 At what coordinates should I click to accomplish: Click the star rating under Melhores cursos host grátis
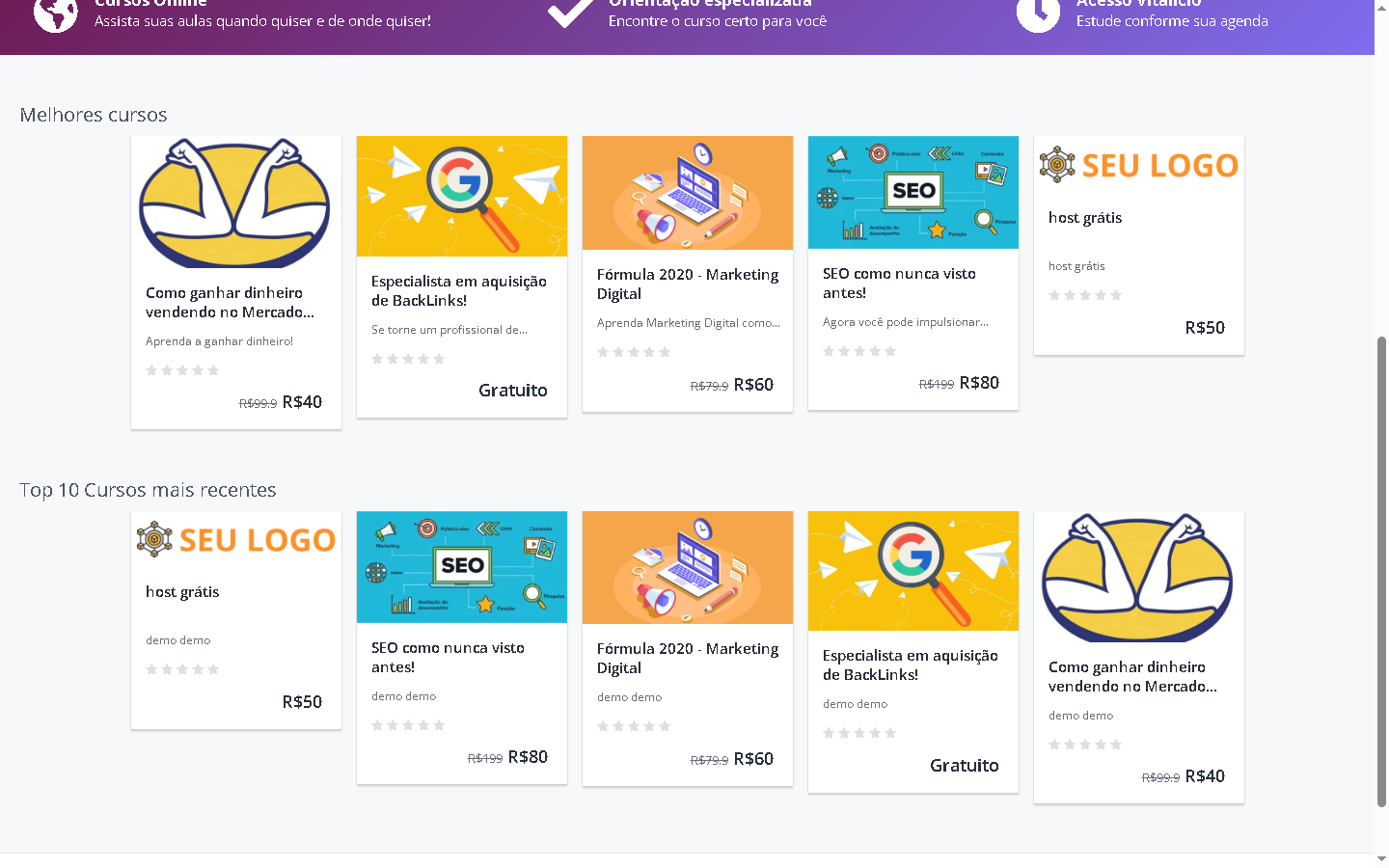click(x=1085, y=295)
